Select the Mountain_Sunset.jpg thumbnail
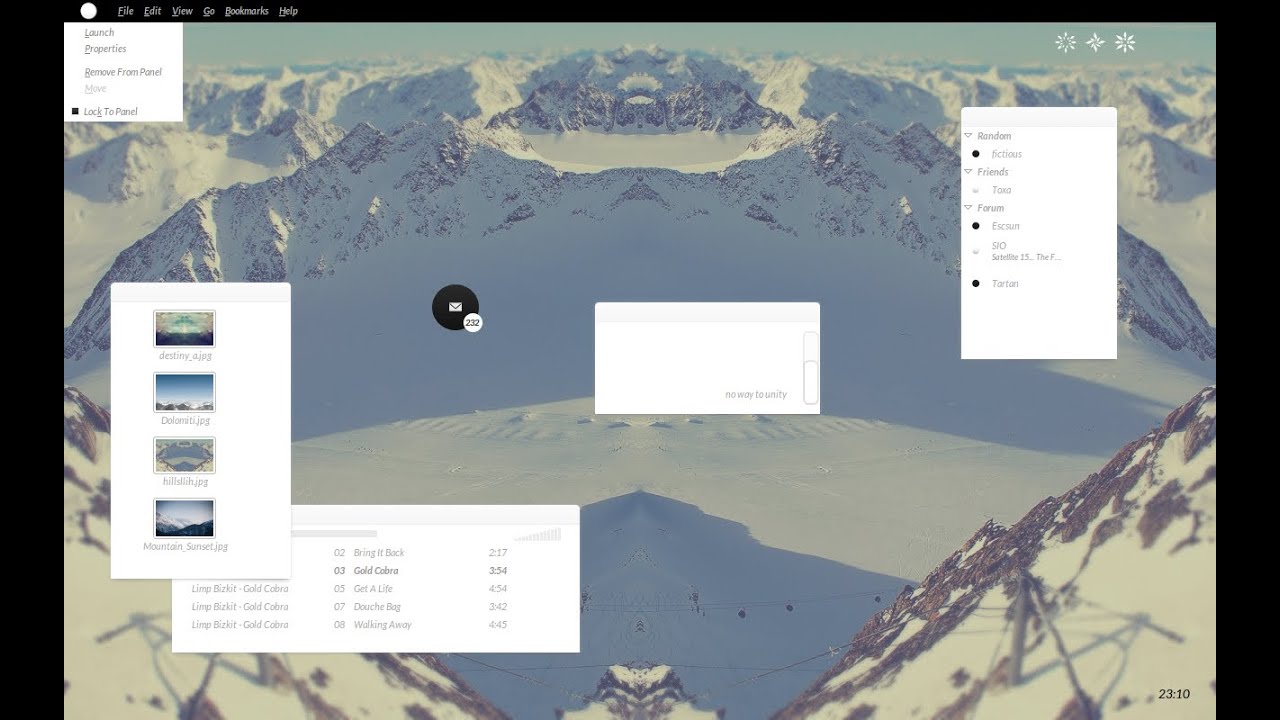1280x720 pixels. (184, 519)
